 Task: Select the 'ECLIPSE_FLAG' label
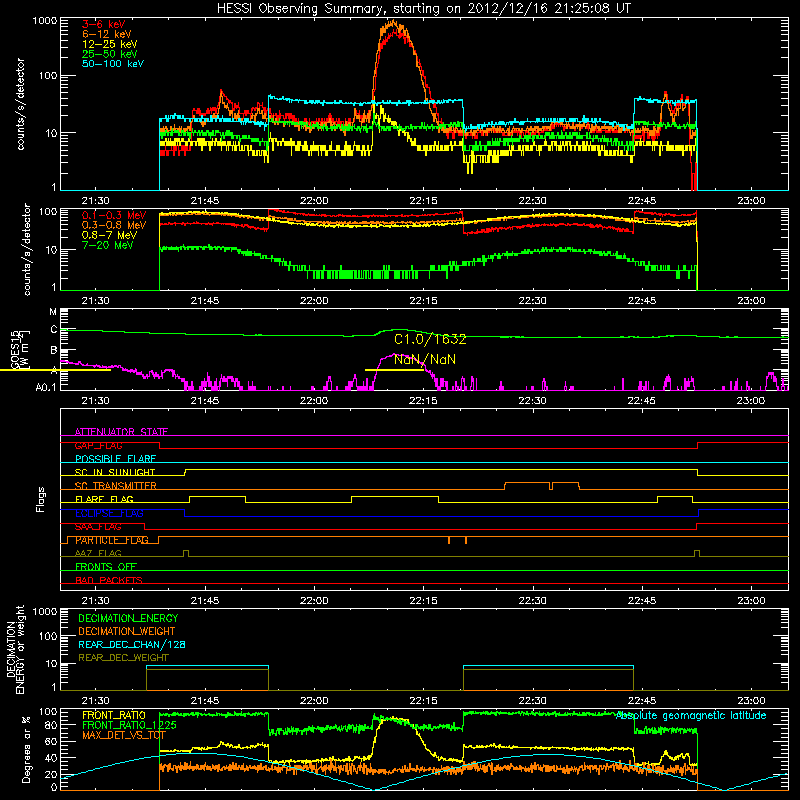coord(109,513)
